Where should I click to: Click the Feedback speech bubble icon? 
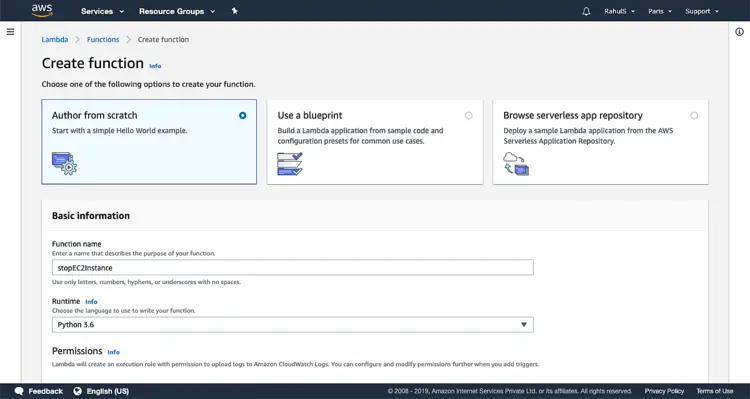(19, 391)
